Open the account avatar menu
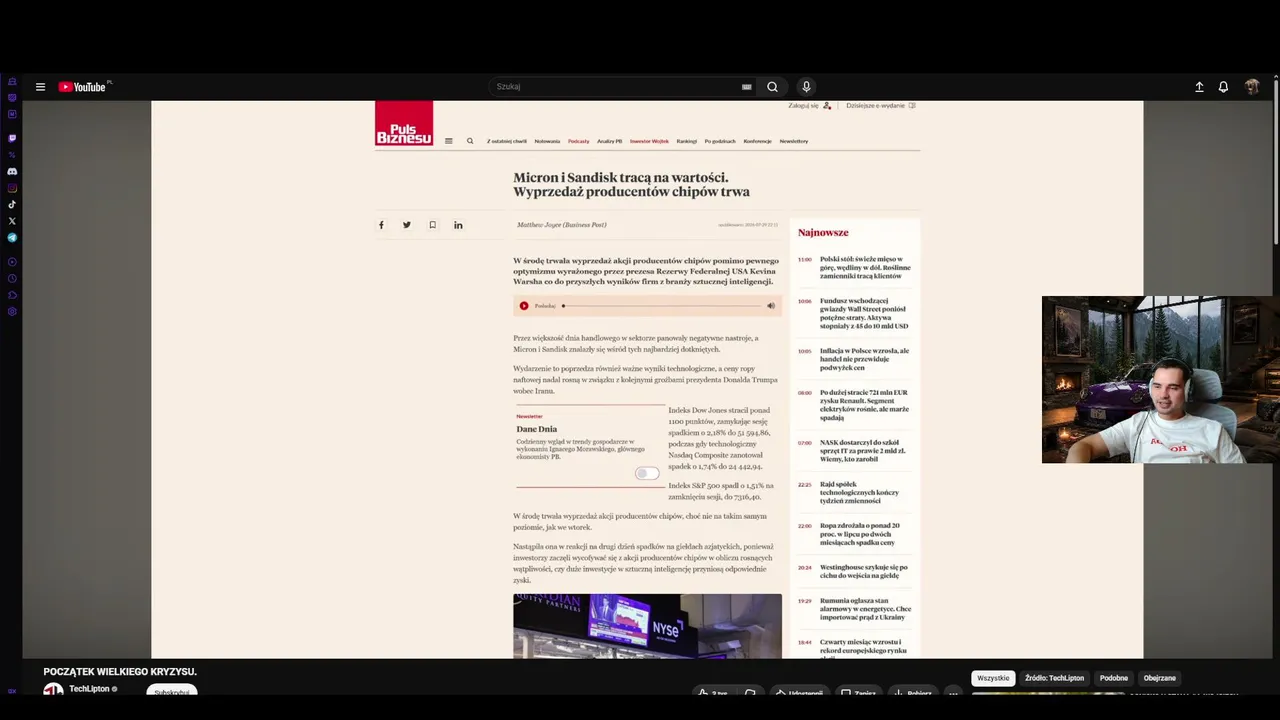The image size is (1280, 720). [1252, 87]
